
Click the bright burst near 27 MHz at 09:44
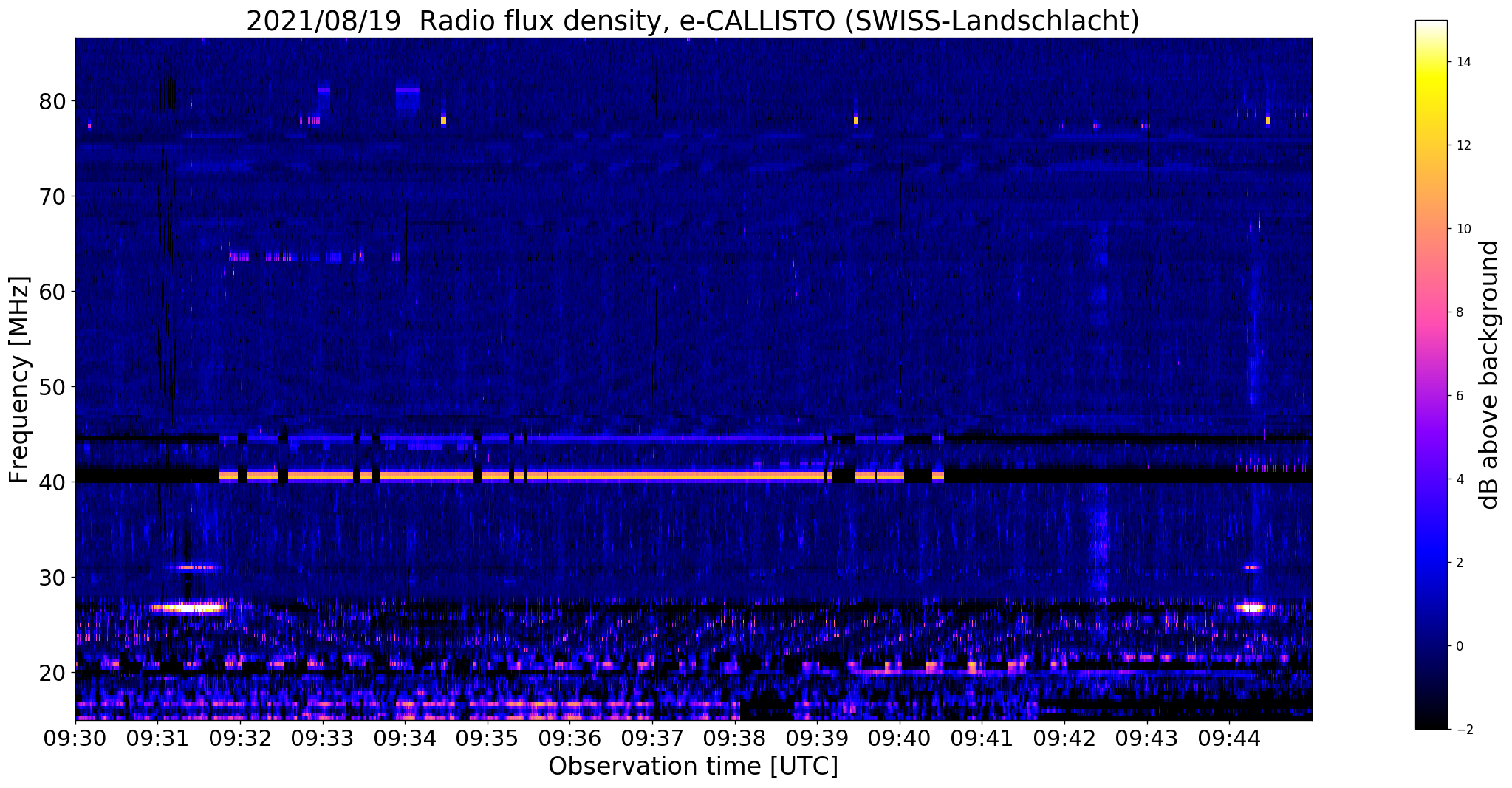(x=1251, y=609)
